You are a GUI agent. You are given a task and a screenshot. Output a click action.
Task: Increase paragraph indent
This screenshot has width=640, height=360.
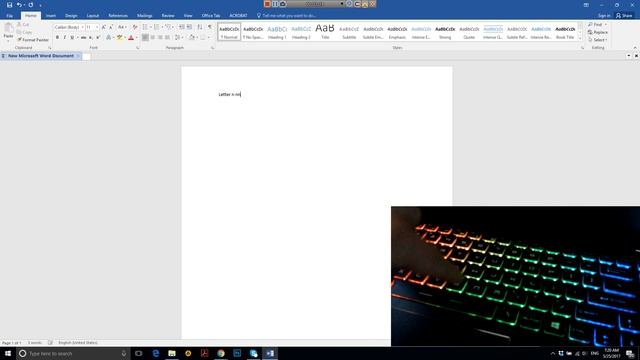[x=189, y=27]
